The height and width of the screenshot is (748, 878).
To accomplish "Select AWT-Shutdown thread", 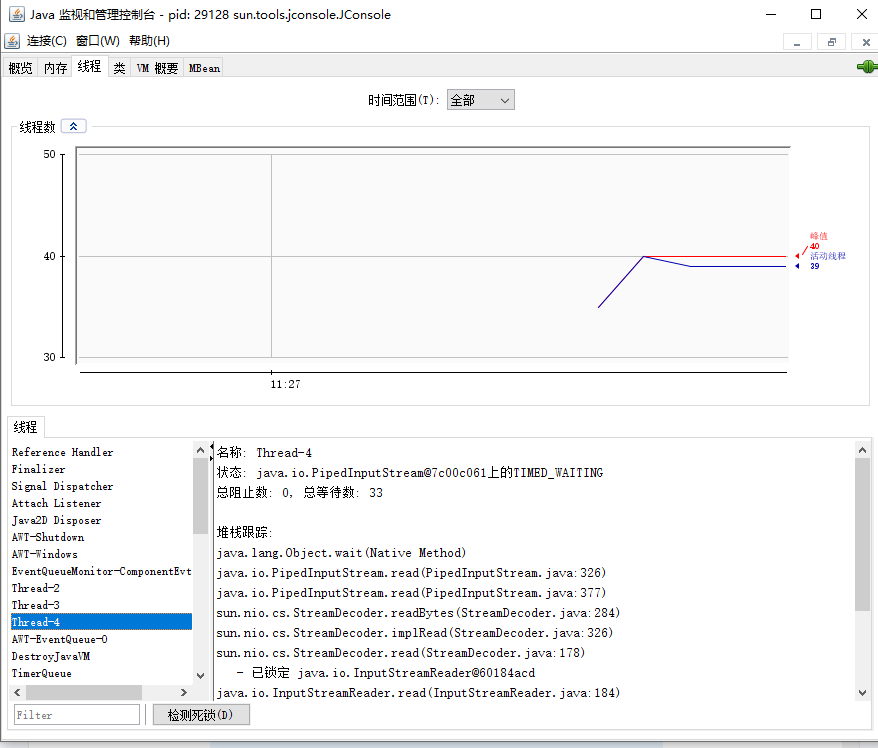I will [x=101, y=537].
